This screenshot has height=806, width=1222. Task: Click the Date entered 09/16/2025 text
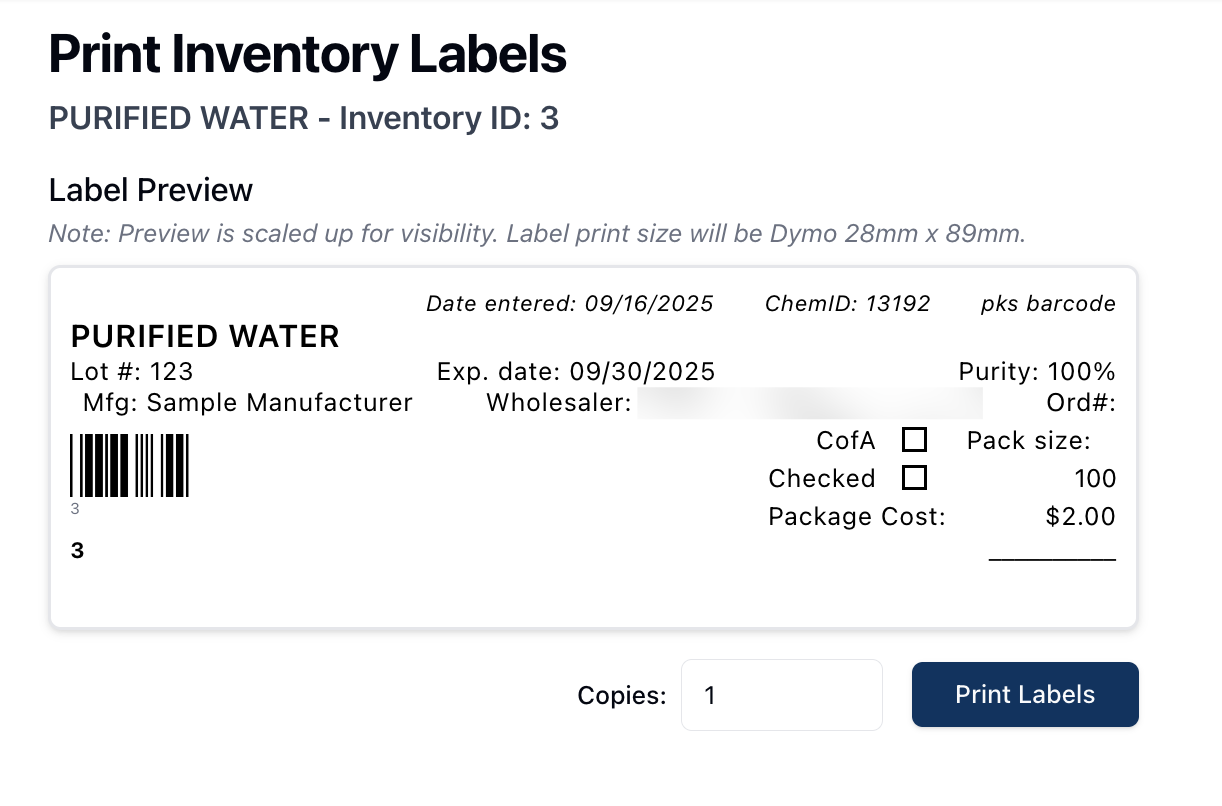point(569,304)
